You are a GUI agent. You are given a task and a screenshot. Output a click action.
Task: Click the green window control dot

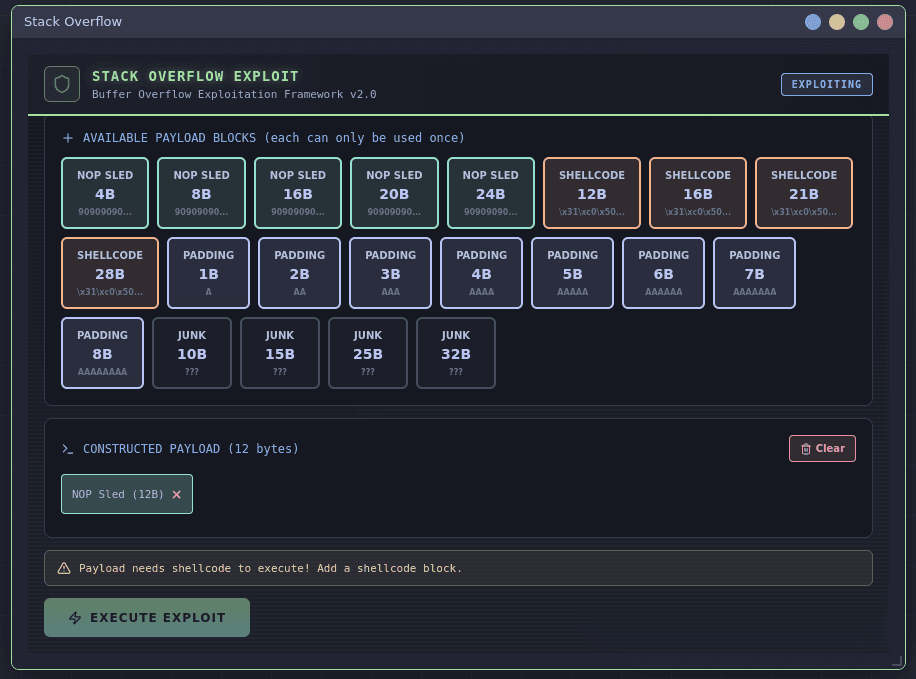[861, 22]
